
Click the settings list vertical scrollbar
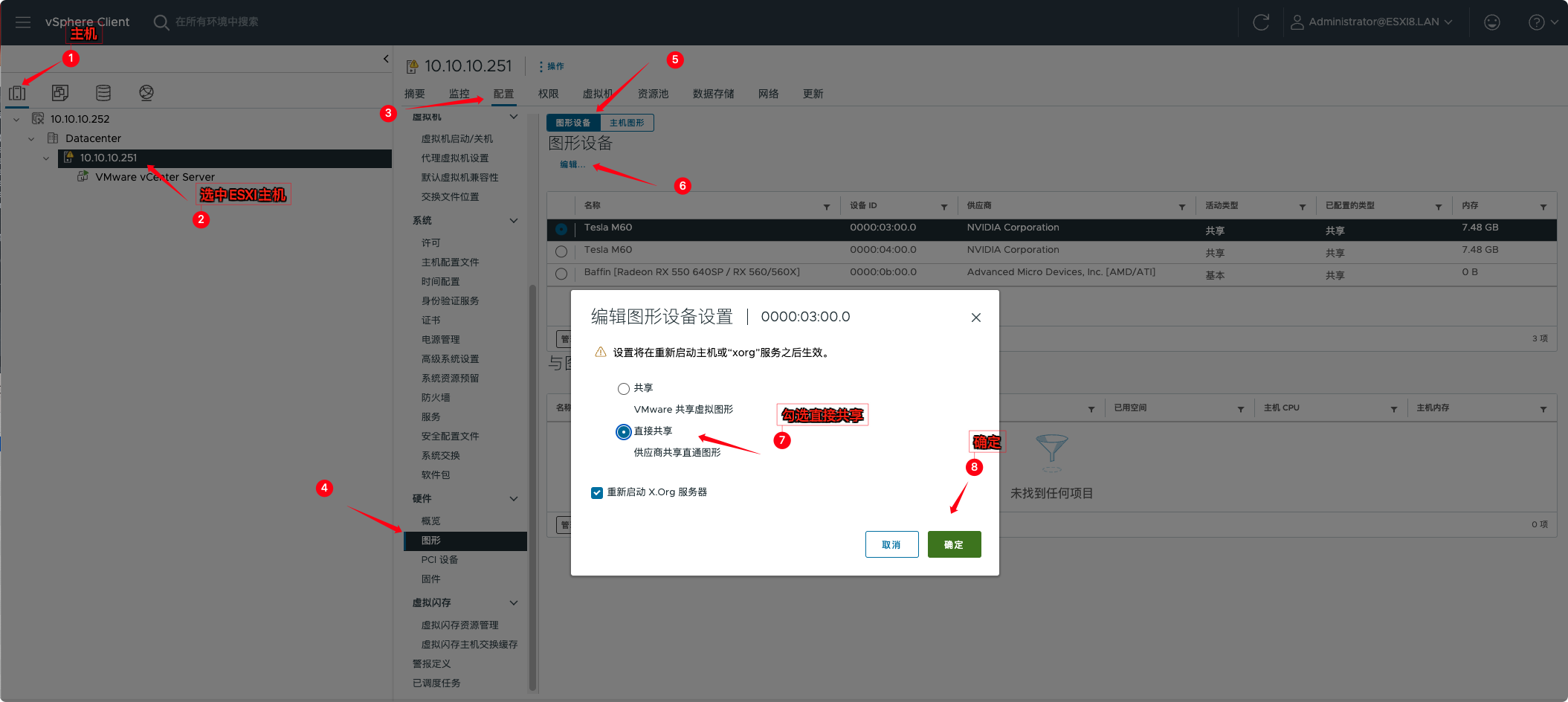(x=532, y=488)
